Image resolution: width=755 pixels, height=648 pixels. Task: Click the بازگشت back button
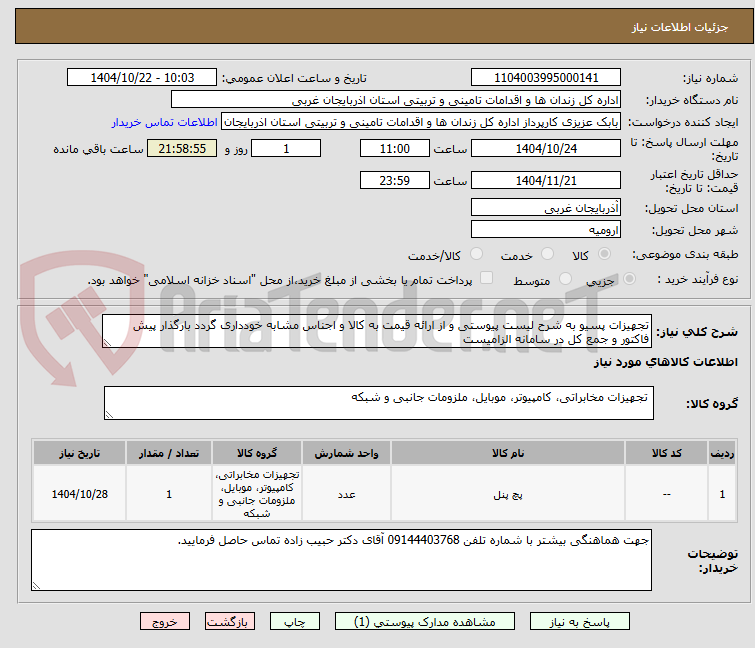[230, 622]
